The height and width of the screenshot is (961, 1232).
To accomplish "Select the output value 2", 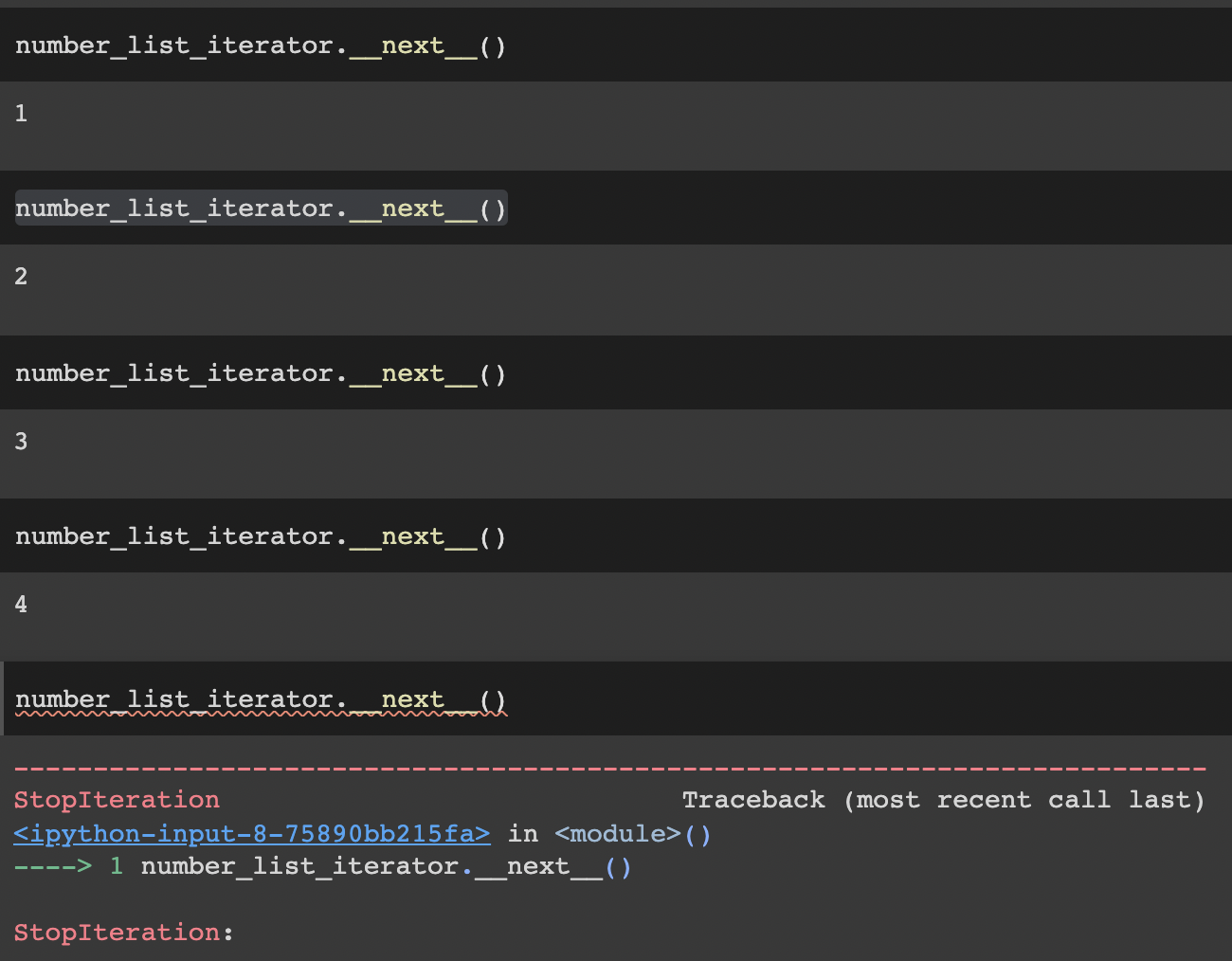I will tap(21, 277).
